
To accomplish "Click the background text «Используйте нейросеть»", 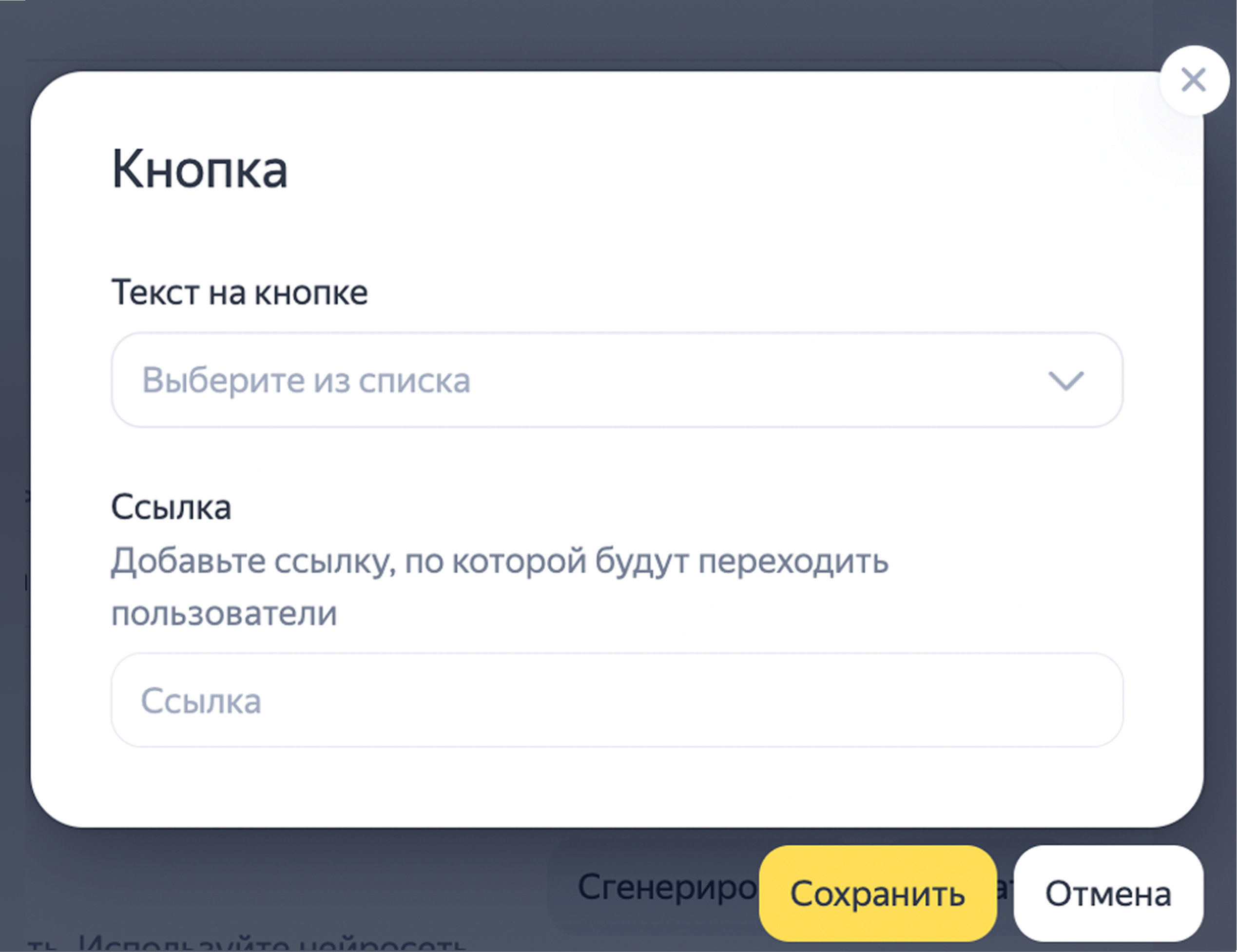I will (x=272, y=945).
